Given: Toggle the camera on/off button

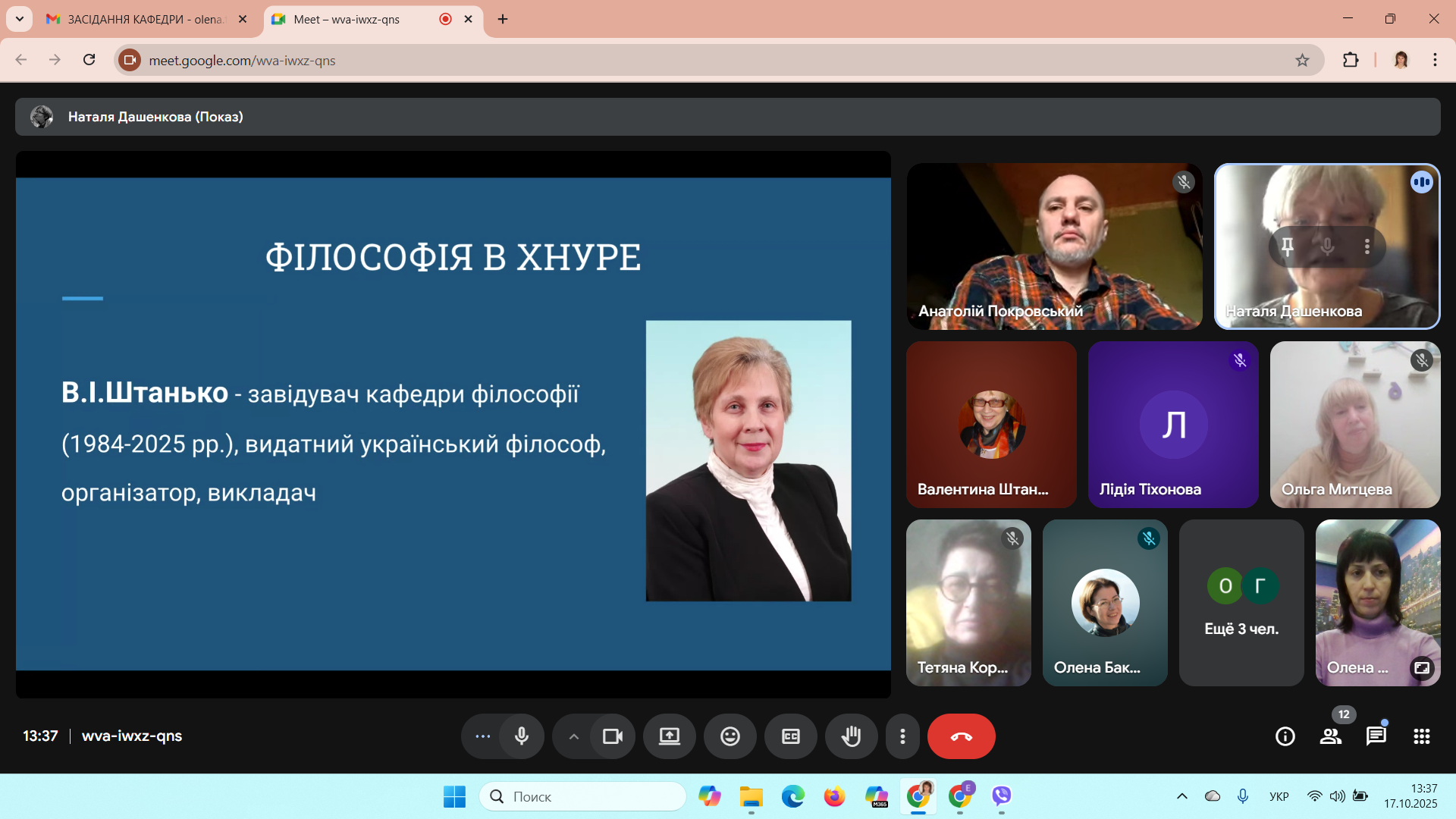Looking at the screenshot, I should 612,736.
